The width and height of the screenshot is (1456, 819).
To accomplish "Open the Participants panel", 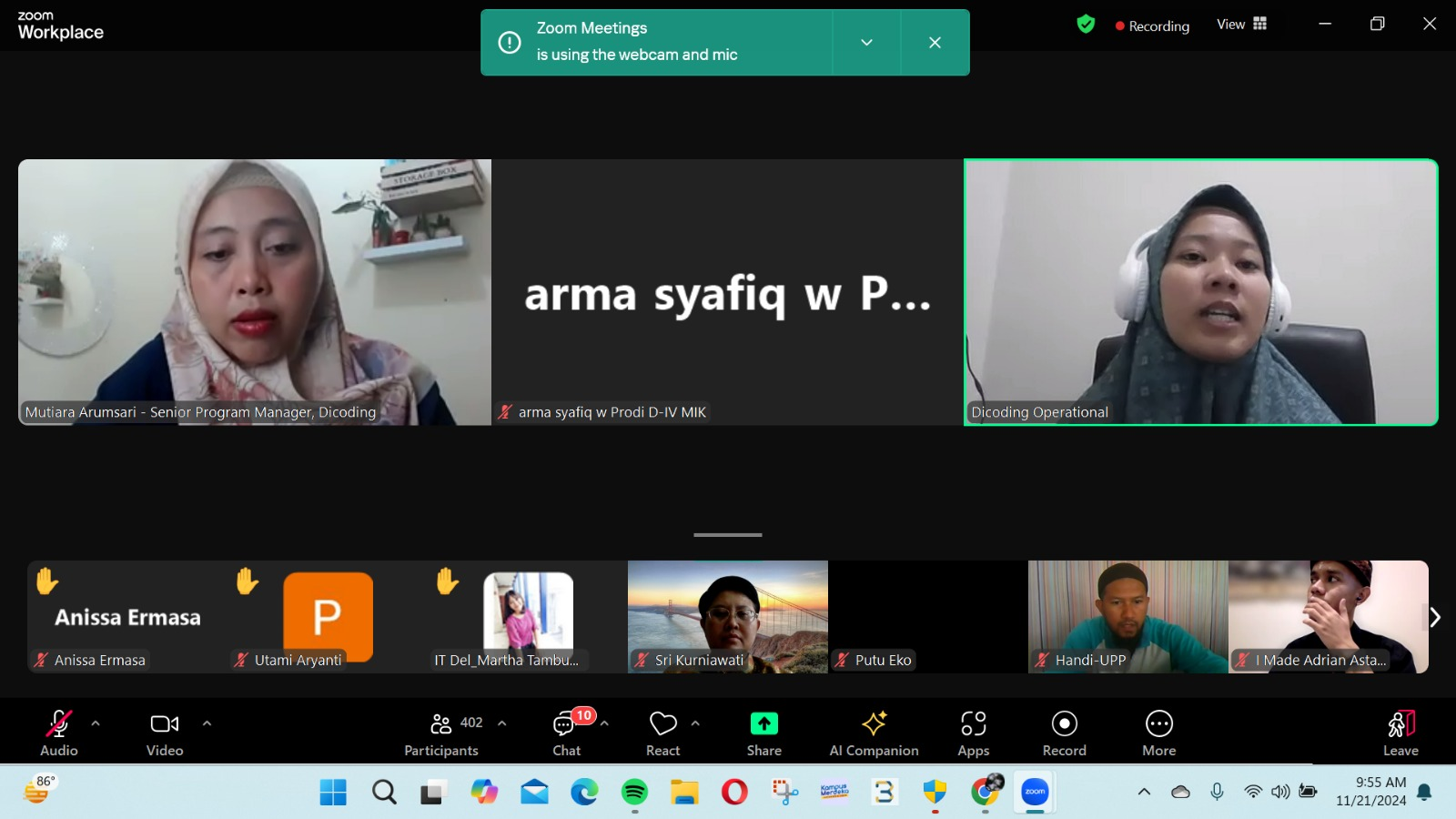I will pyautogui.click(x=442, y=733).
